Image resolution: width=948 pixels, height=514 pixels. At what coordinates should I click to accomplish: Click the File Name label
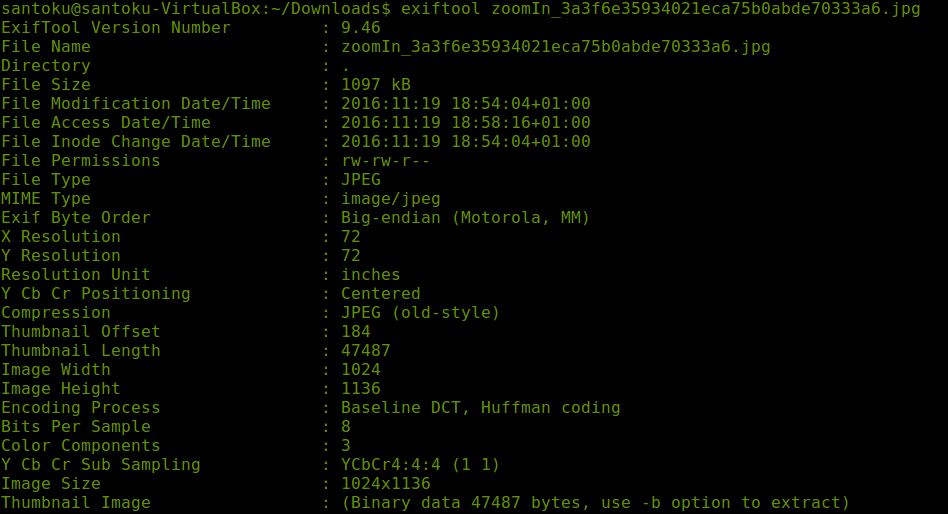(x=46, y=47)
